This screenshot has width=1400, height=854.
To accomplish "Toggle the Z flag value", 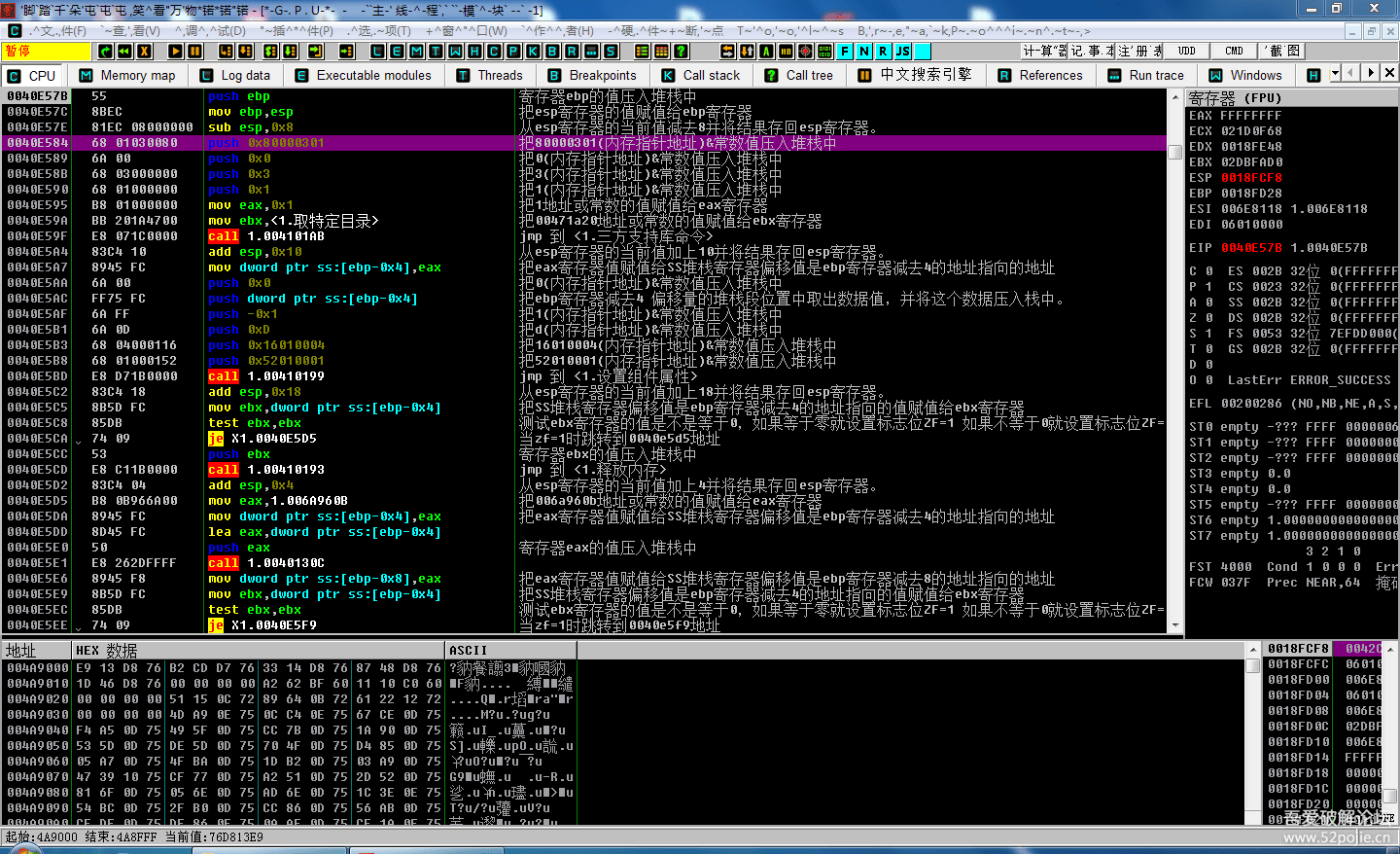I will click(1209, 318).
